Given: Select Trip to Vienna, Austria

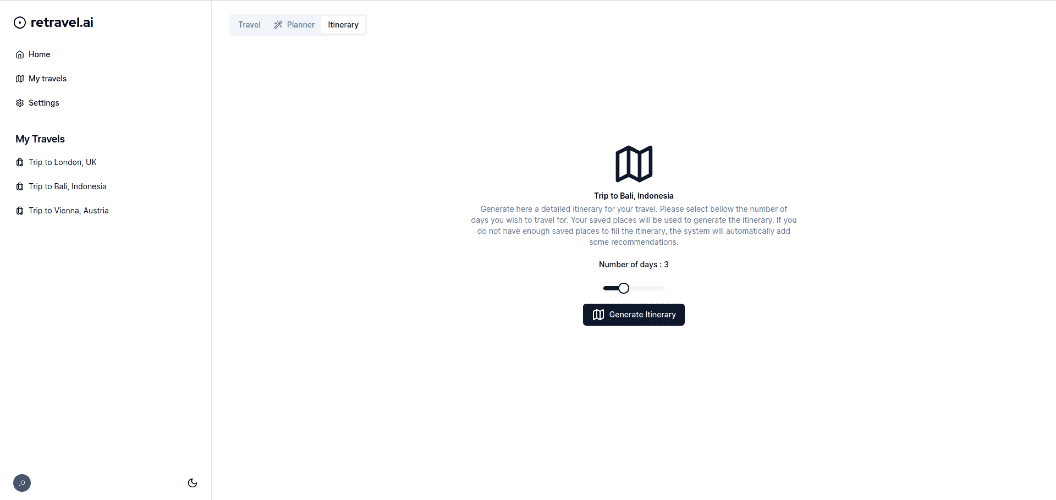Looking at the screenshot, I should point(62,211).
